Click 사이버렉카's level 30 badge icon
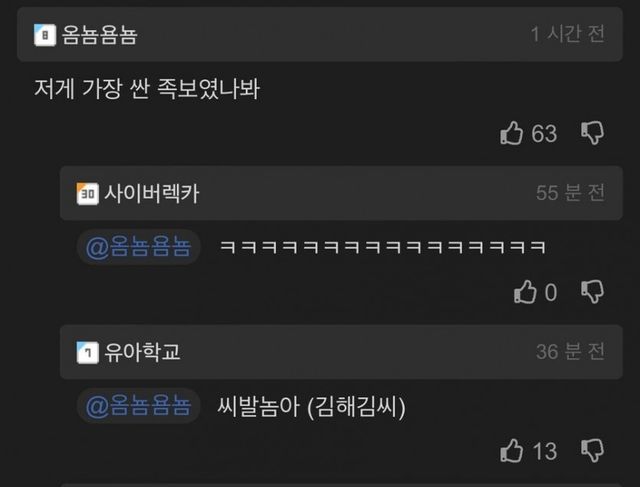Image resolution: width=640 pixels, height=487 pixels. coord(87,193)
